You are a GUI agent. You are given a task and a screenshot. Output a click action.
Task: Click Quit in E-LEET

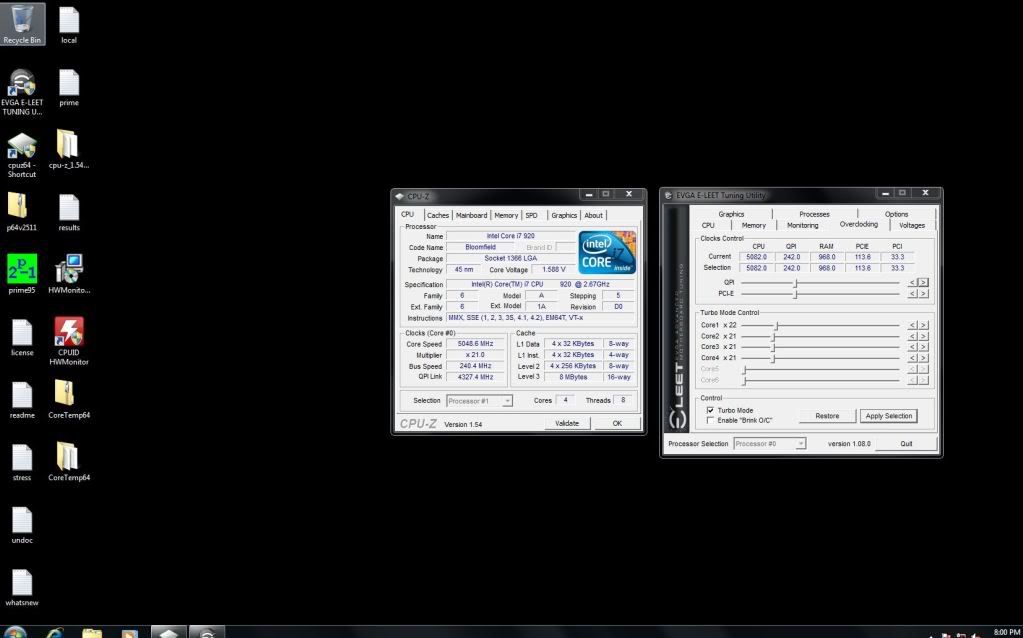pos(906,444)
